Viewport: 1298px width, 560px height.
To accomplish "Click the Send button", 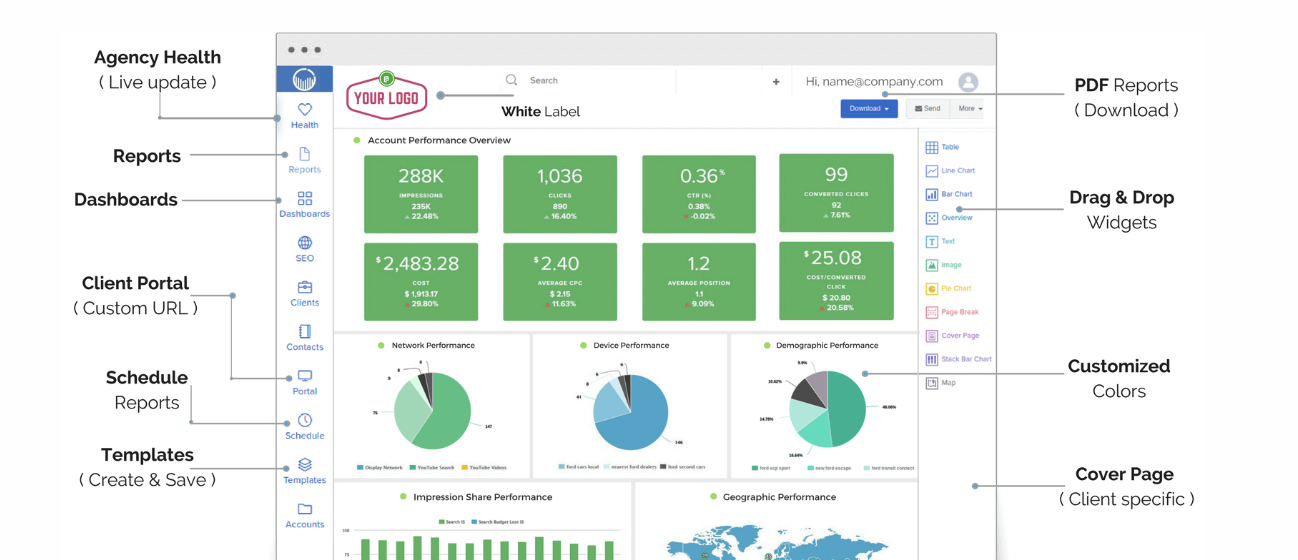I will point(928,109).
